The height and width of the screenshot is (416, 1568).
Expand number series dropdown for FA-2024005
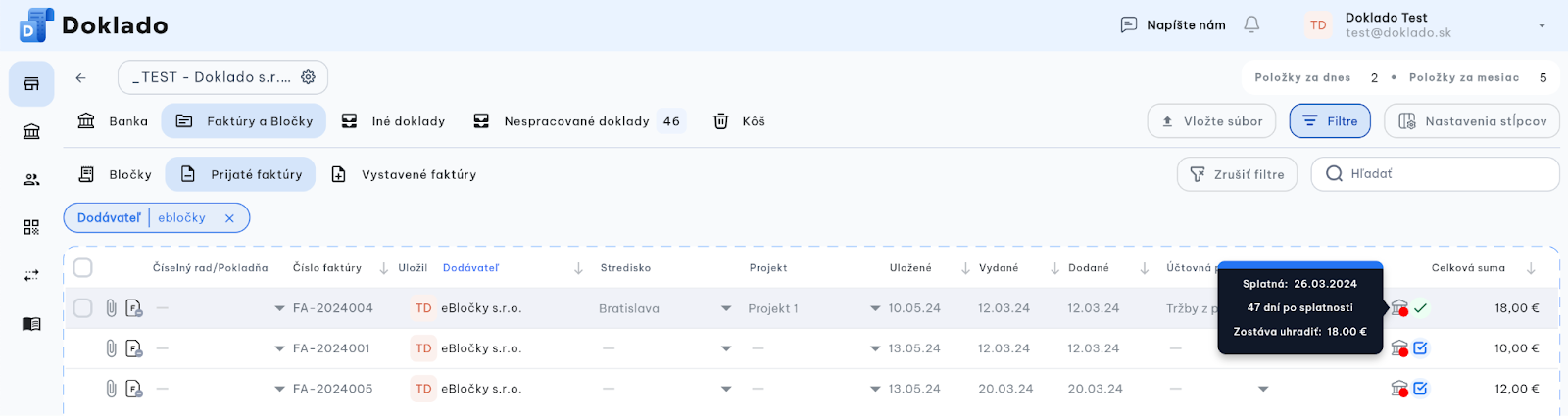coord(279,389)
